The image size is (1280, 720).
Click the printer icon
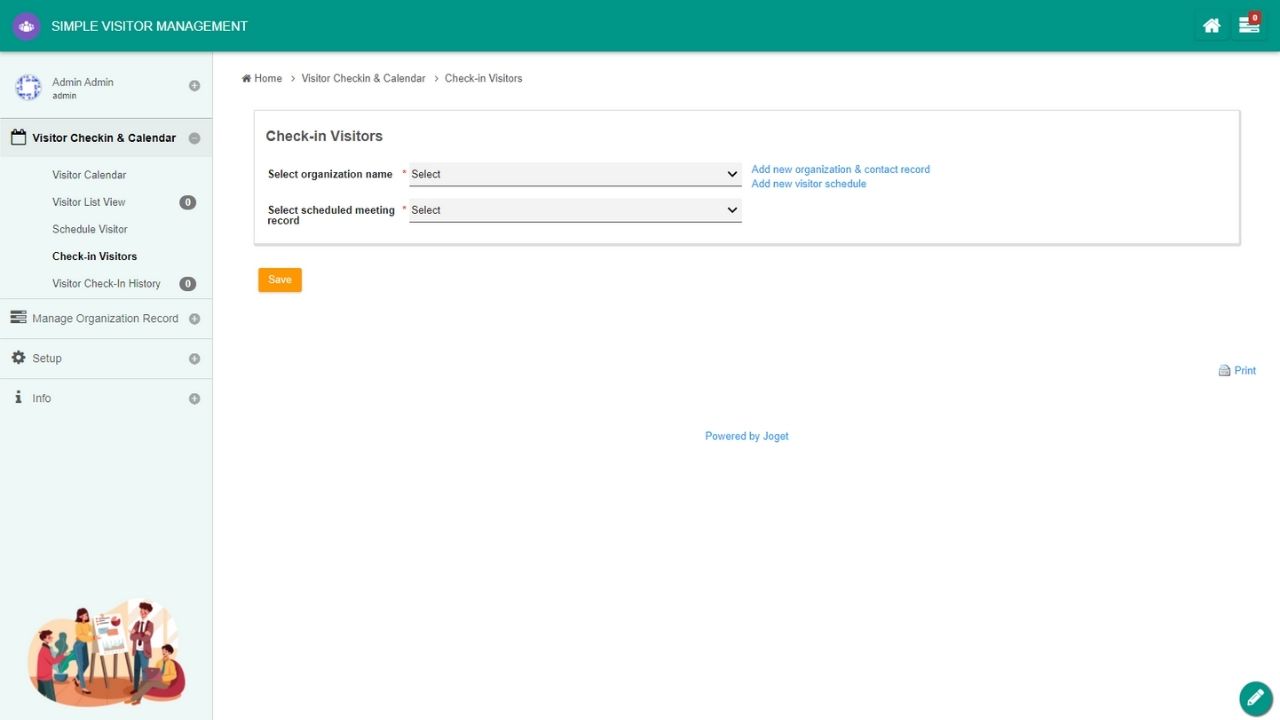coord(1224,371)
